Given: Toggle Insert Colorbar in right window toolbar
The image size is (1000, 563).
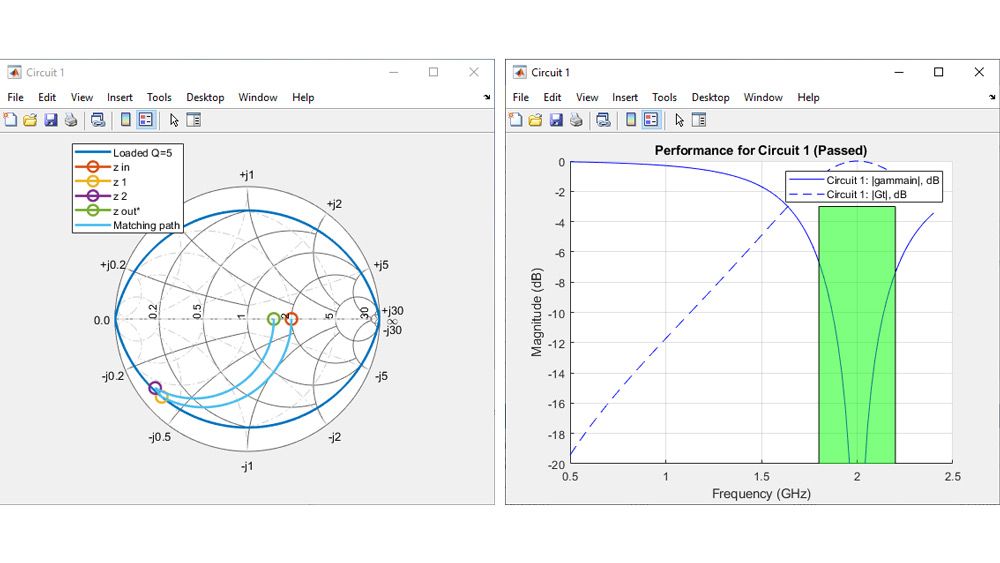Looking at the screenshot, I should coord(631,120).
